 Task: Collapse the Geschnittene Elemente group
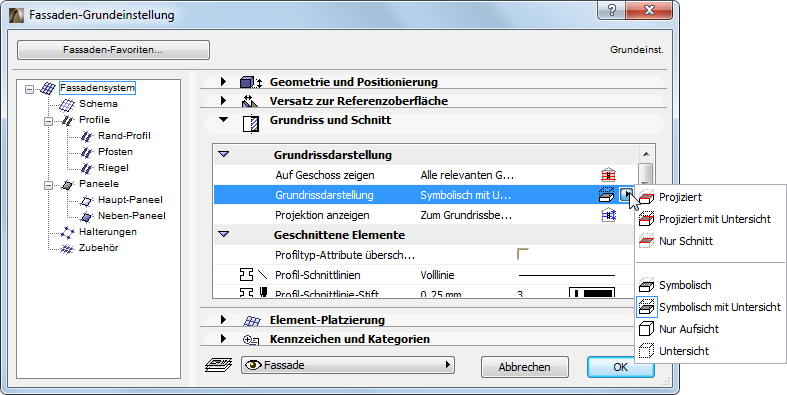pos(224,234)
